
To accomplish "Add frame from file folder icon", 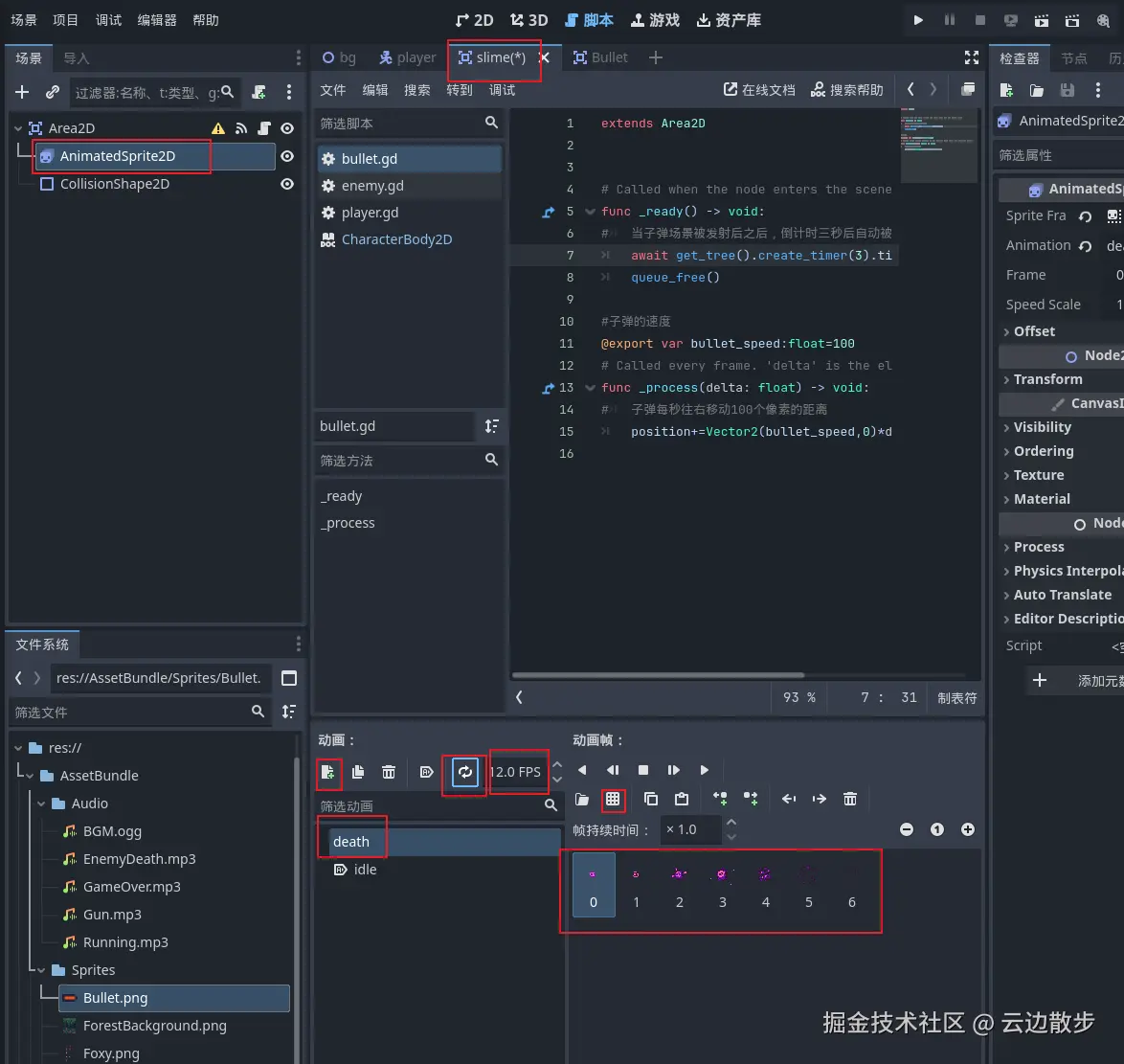I will point(582,799).
